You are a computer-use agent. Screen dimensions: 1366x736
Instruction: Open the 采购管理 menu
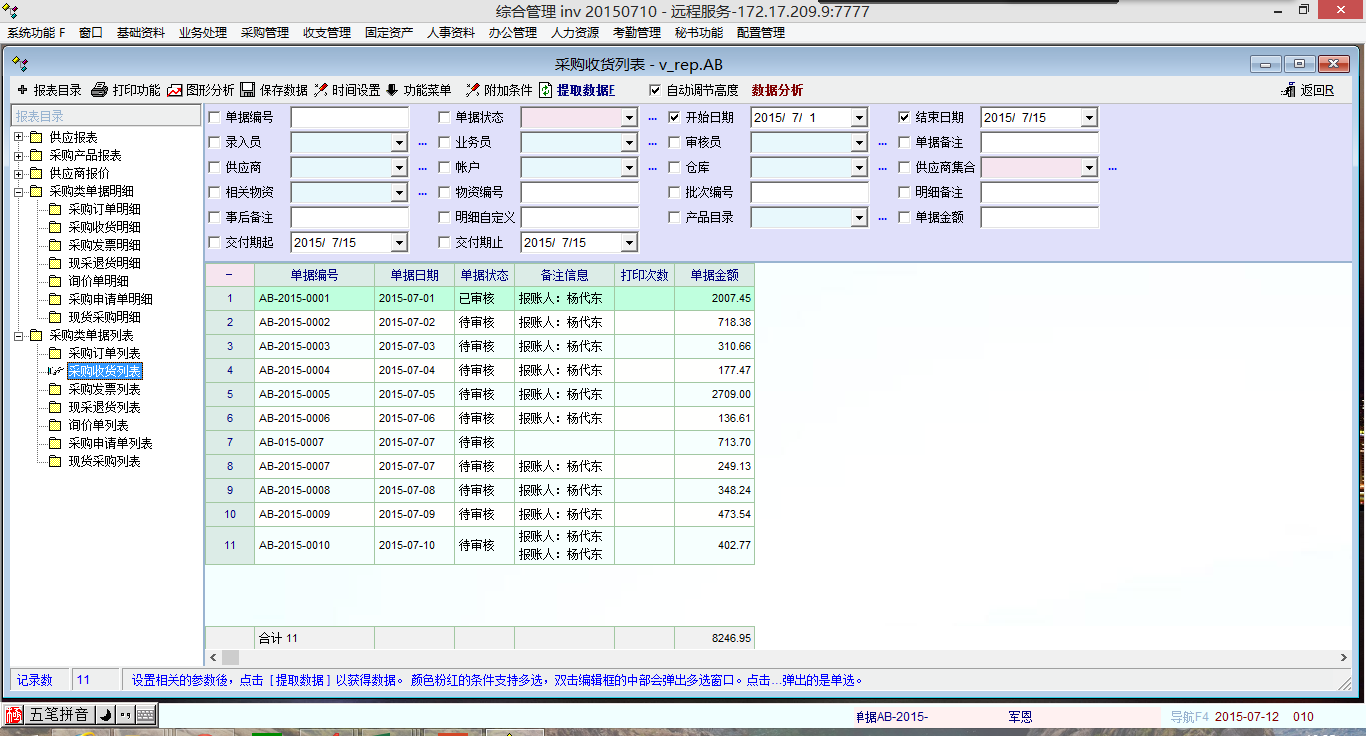[x=264, y=32]
